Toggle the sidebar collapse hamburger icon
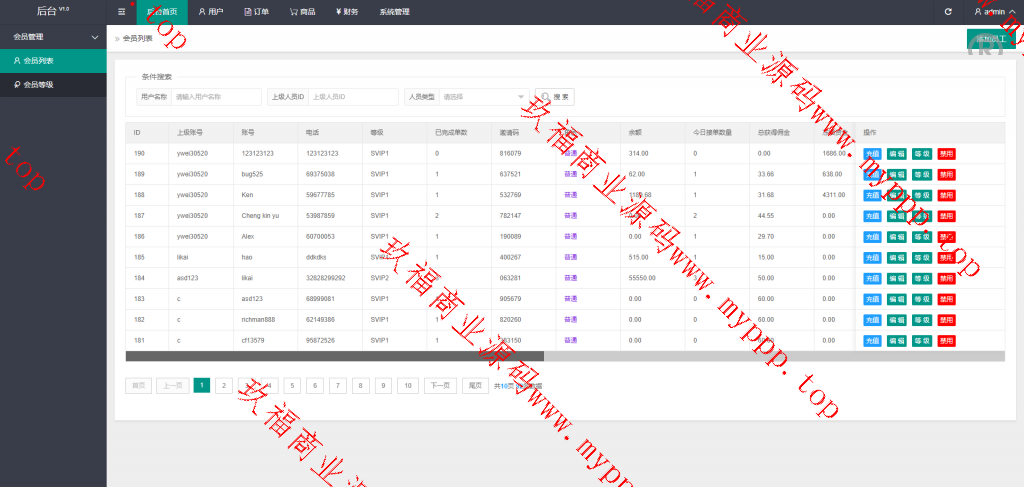Viewport: 1024px width, 487px height. (122, 12)
